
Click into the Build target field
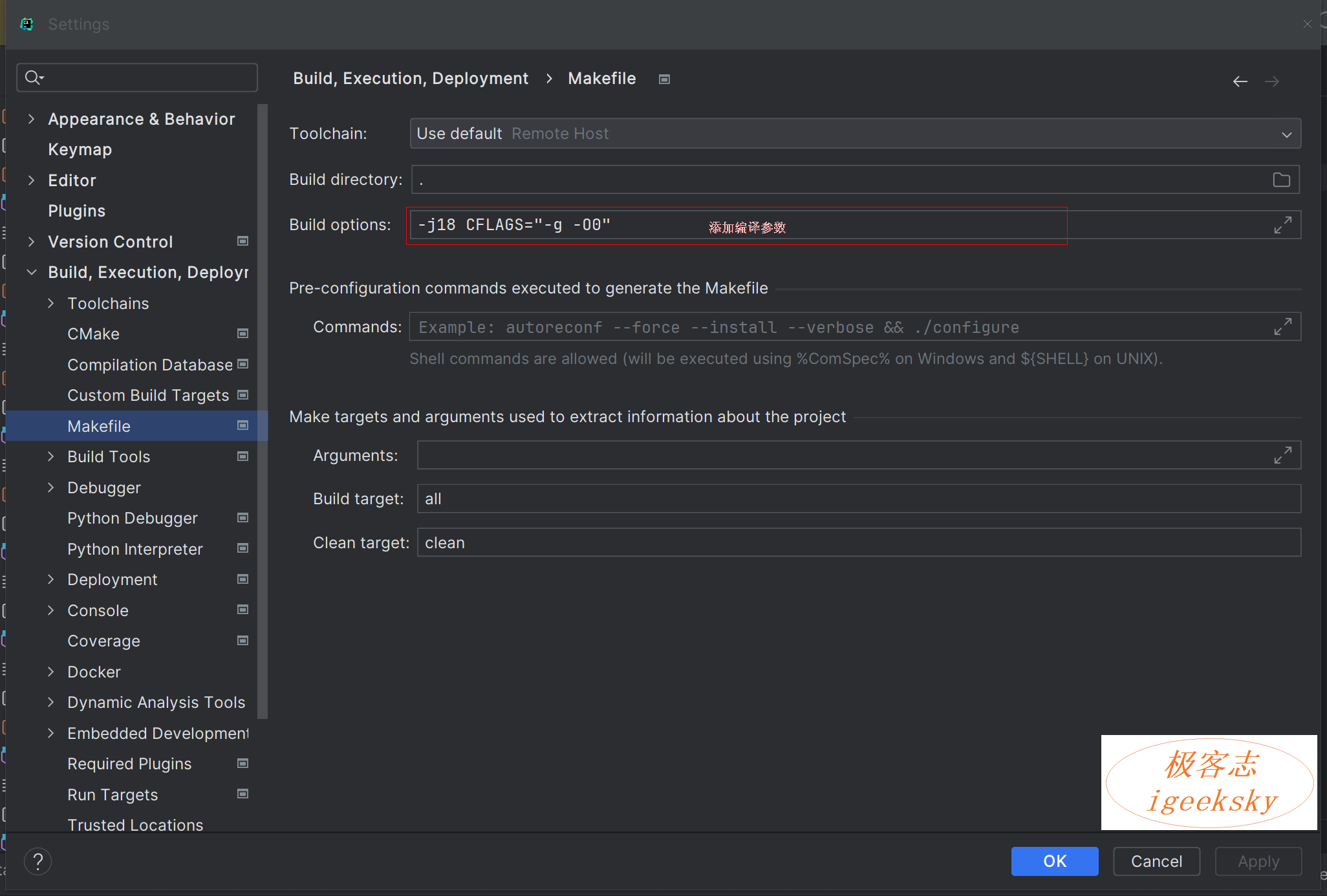(x=858, y=499)
